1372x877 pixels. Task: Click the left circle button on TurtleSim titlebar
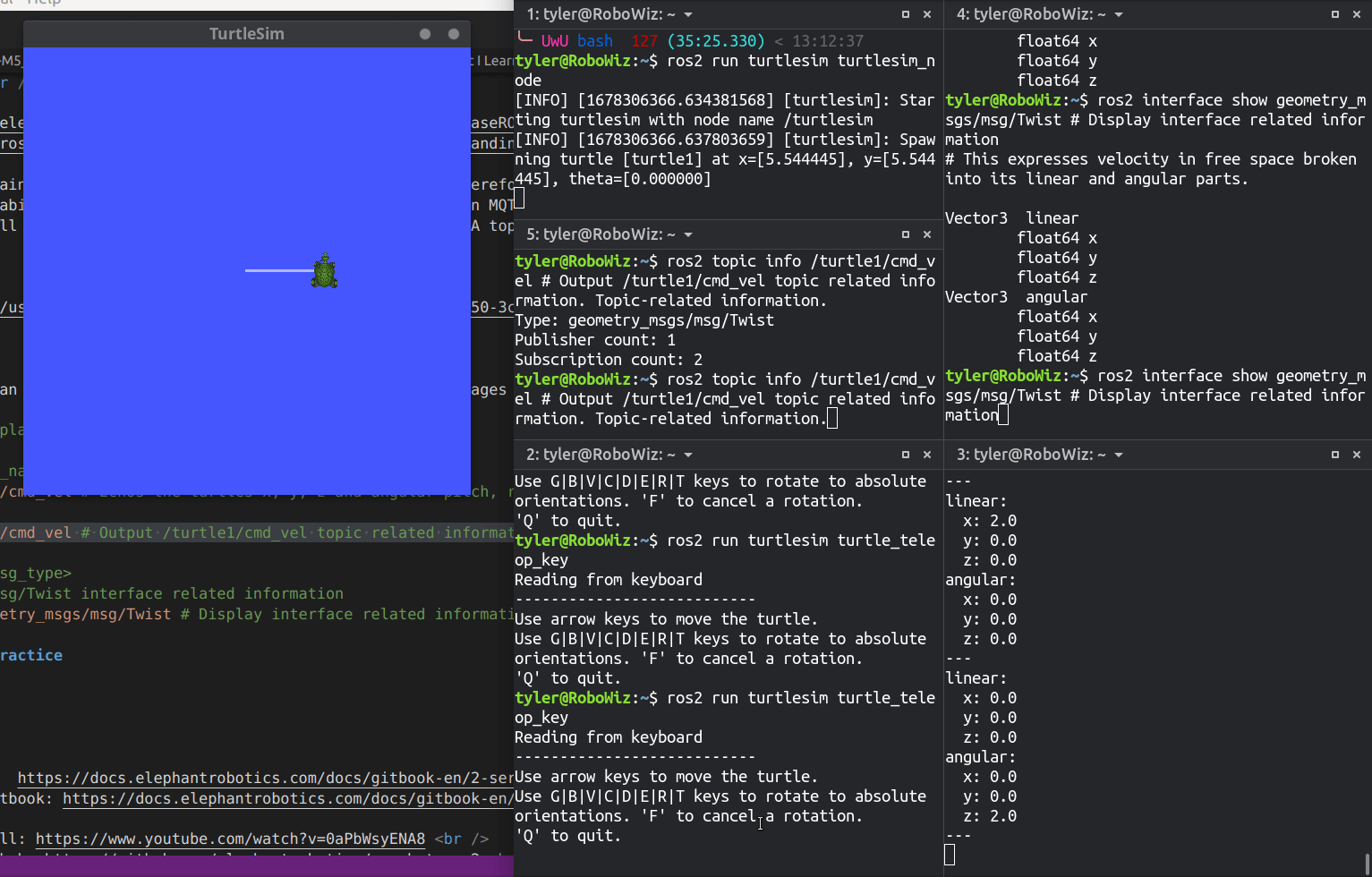pos(423,33)
